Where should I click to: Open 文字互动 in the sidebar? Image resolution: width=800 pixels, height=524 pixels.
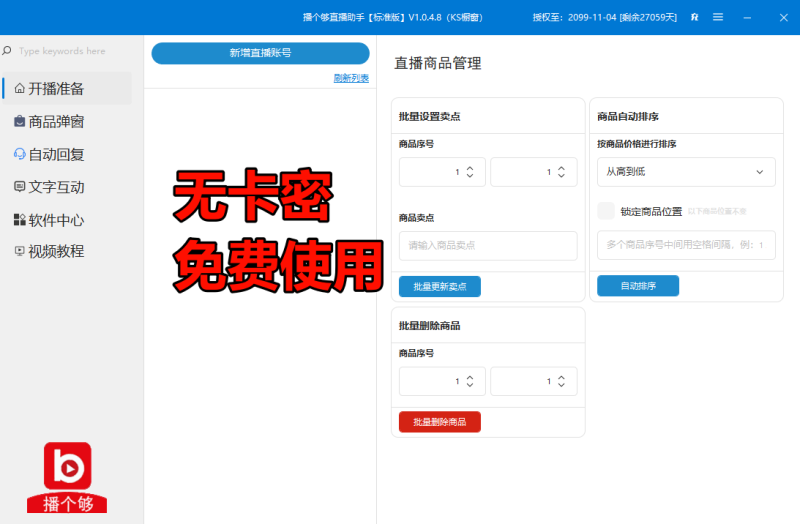(67, 187)
